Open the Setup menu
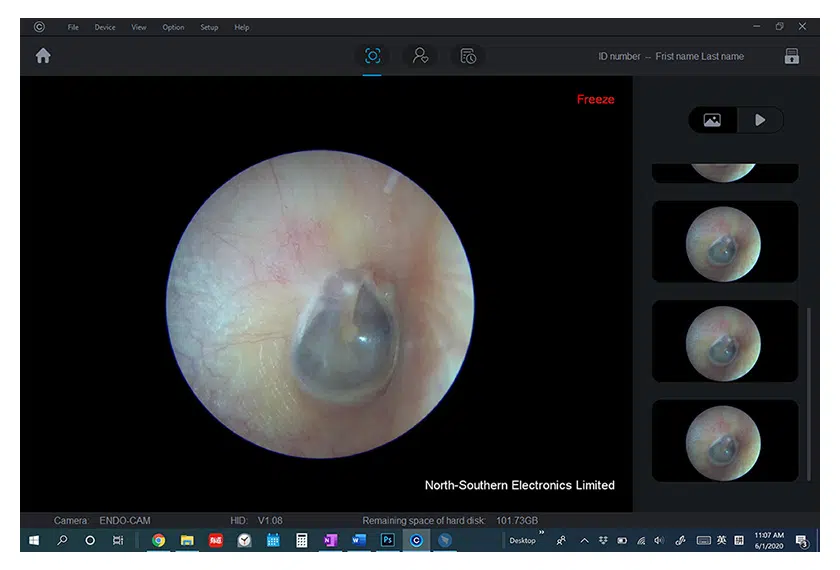Viewport: 840px width, 570px height. click(209, 27)
